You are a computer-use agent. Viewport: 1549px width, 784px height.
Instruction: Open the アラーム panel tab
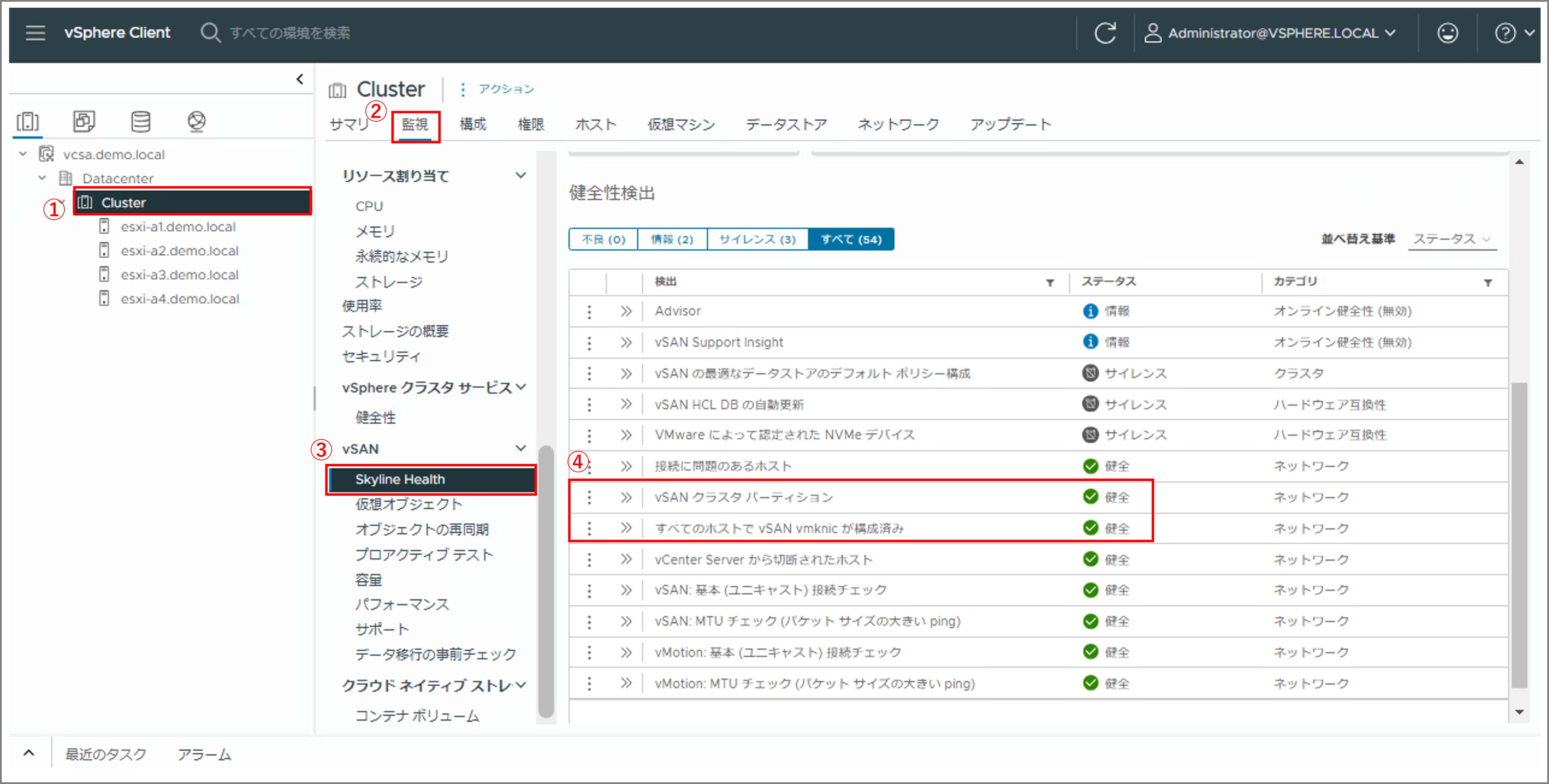point(204,755)
